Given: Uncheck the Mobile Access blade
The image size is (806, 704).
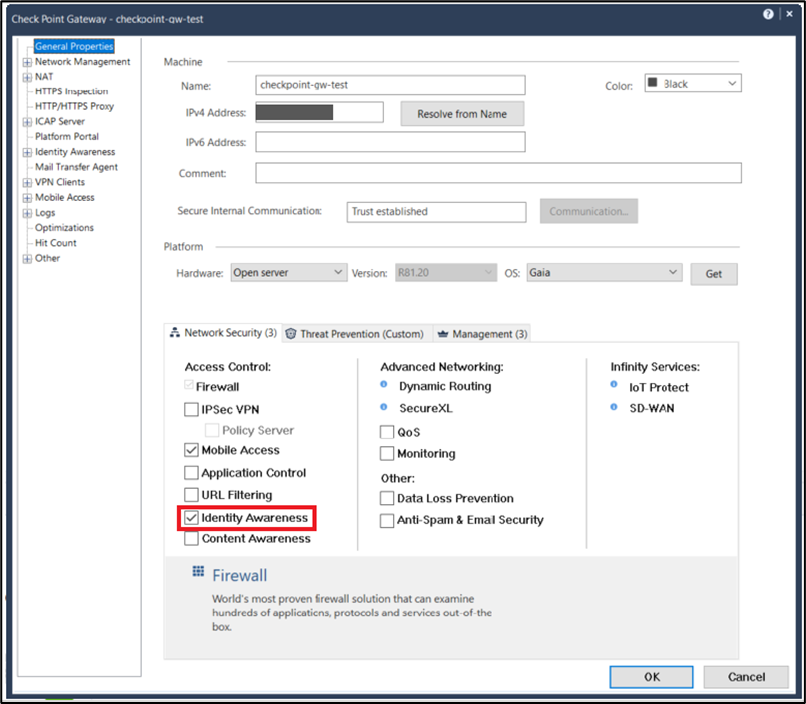Looking at the screenshot, I should coord(192,451).
